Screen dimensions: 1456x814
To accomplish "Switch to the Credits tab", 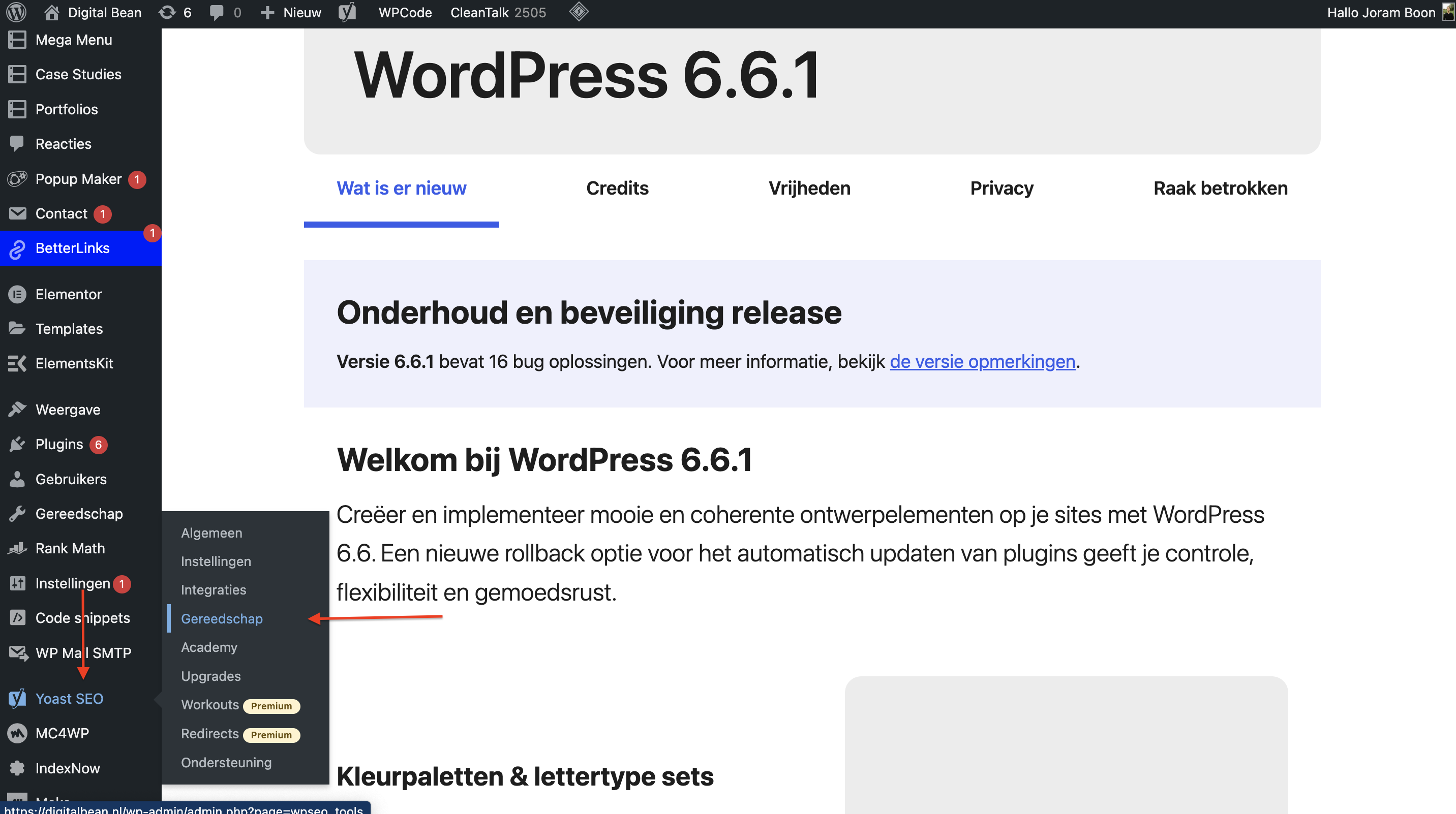I will pos(617,187).
